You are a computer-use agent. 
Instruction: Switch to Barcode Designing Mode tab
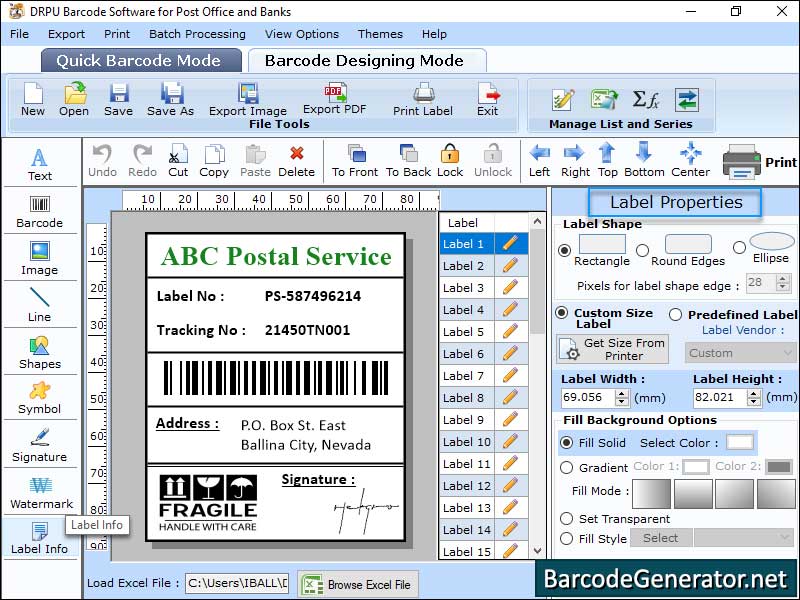click(x=366, y=60)
